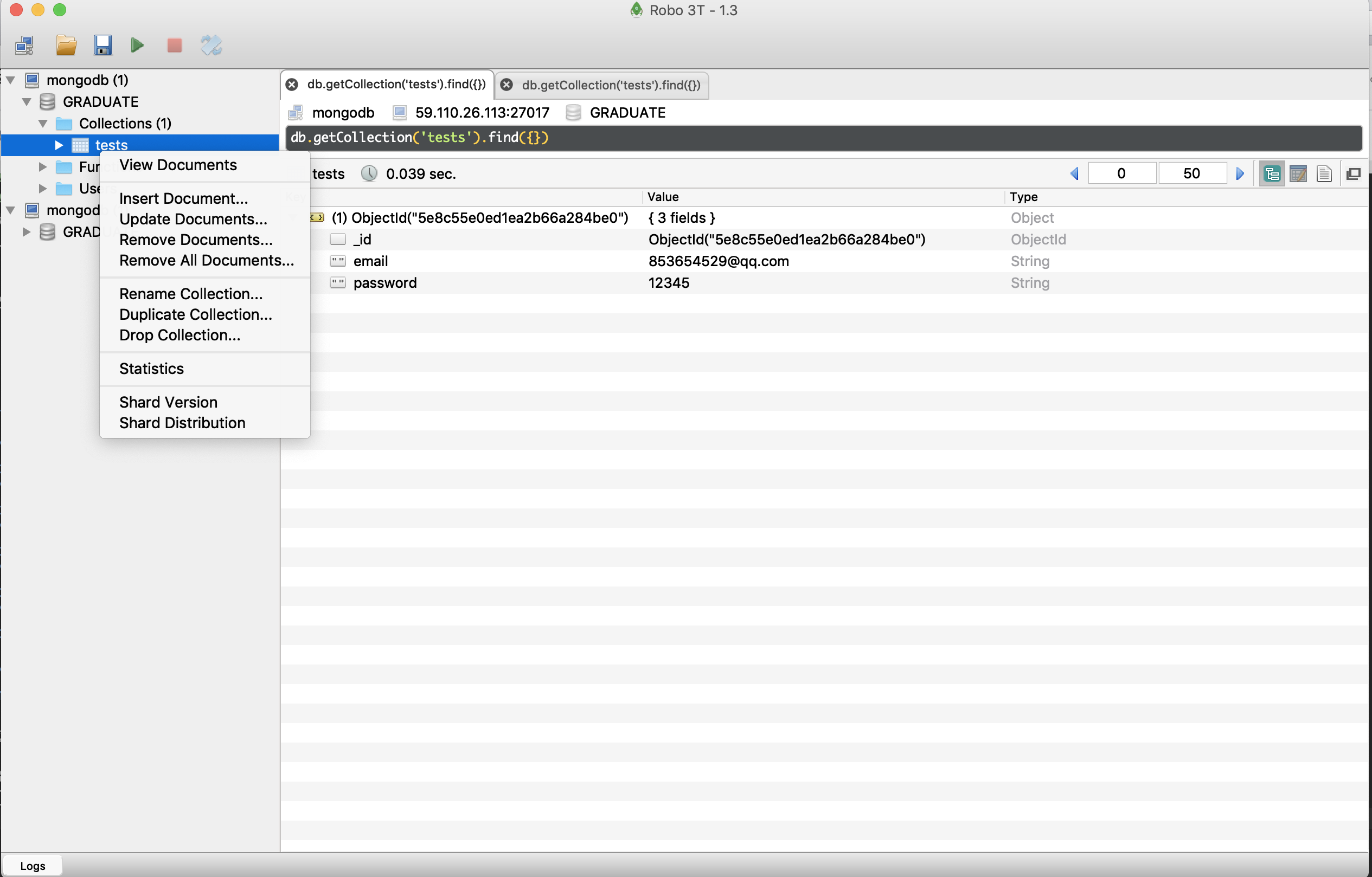Image resolution: width=1372 pixels, height=877 pixels.
Task: Select the first db.getCollection tab
Action: 387,84
